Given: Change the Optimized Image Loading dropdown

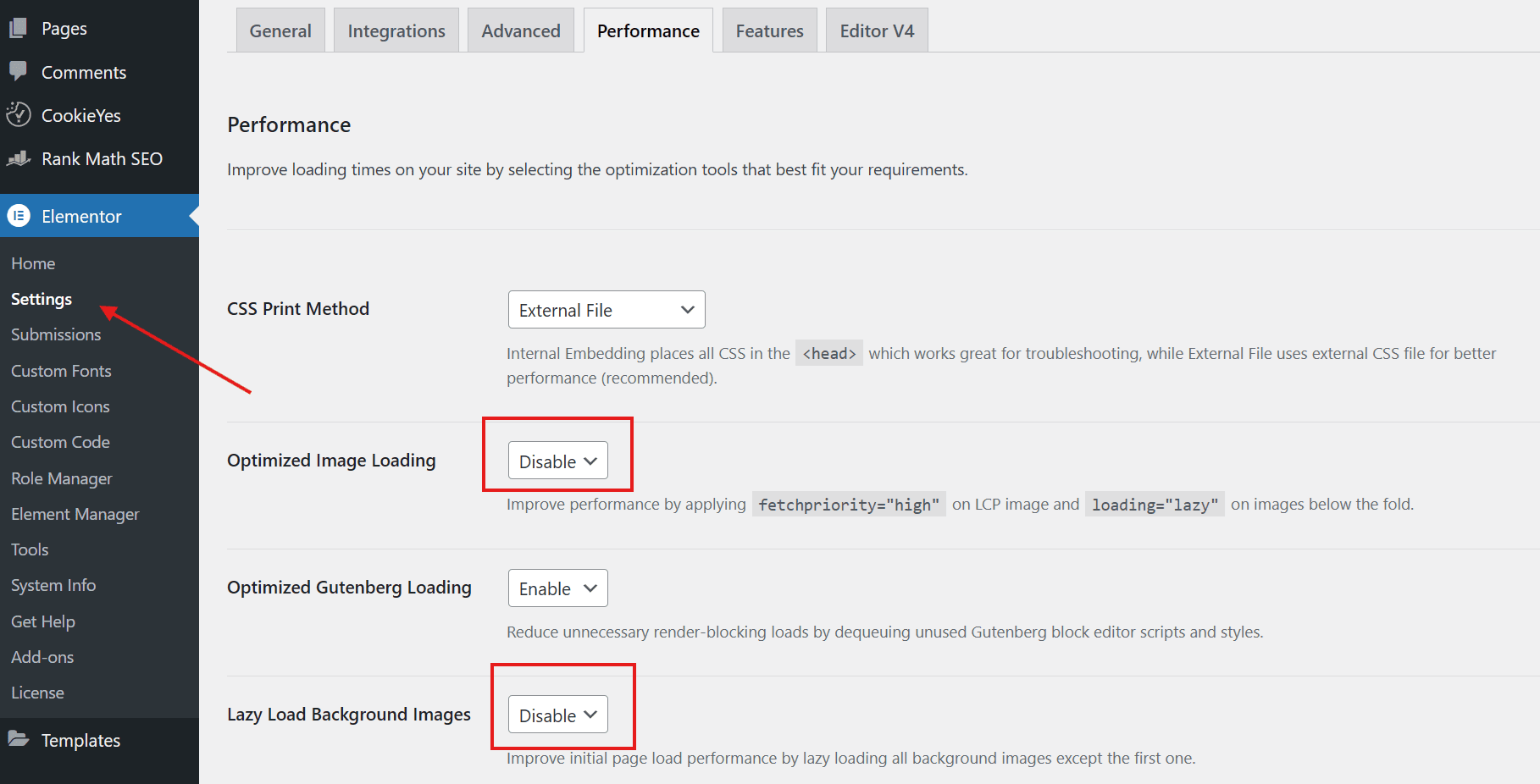Looking at the screenshot, I should pos(557,461).
